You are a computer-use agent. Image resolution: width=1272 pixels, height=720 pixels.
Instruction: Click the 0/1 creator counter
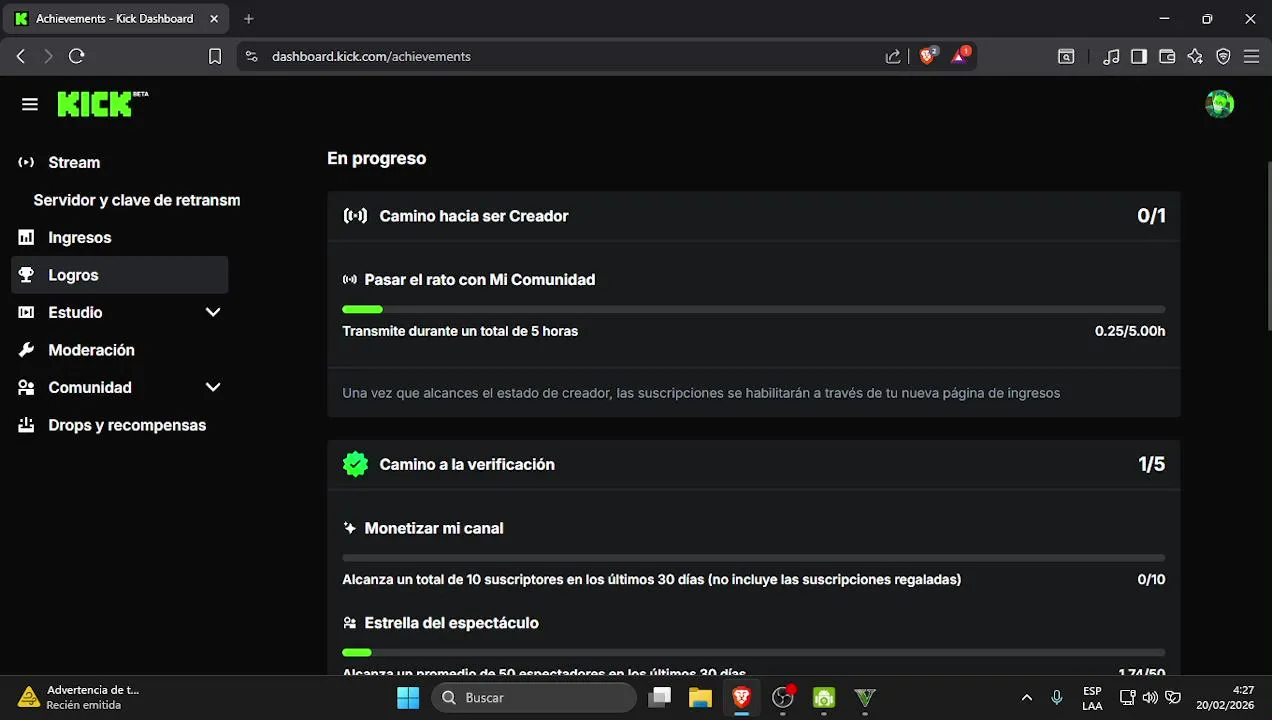(1152, 216)
